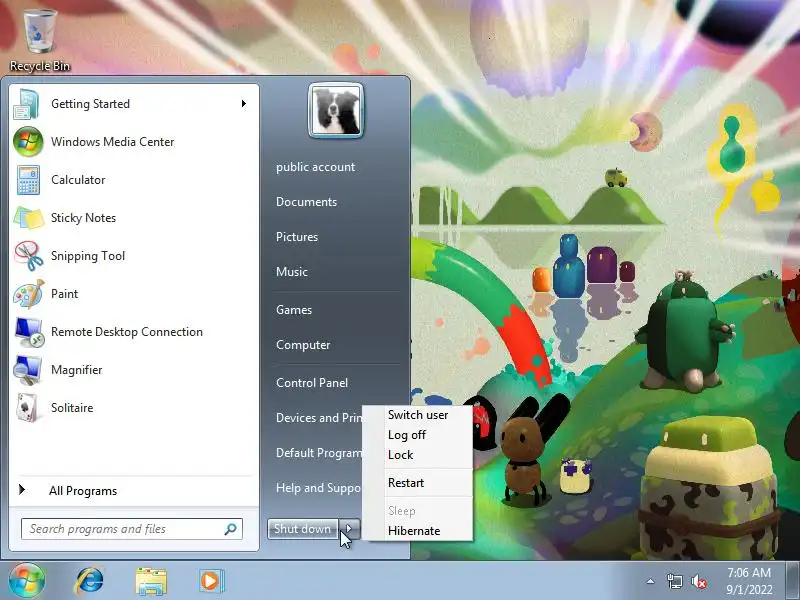Open Help and Support link
Viewport: 800px width, 600px height.
pyautogui.click(x=319, y=488)
